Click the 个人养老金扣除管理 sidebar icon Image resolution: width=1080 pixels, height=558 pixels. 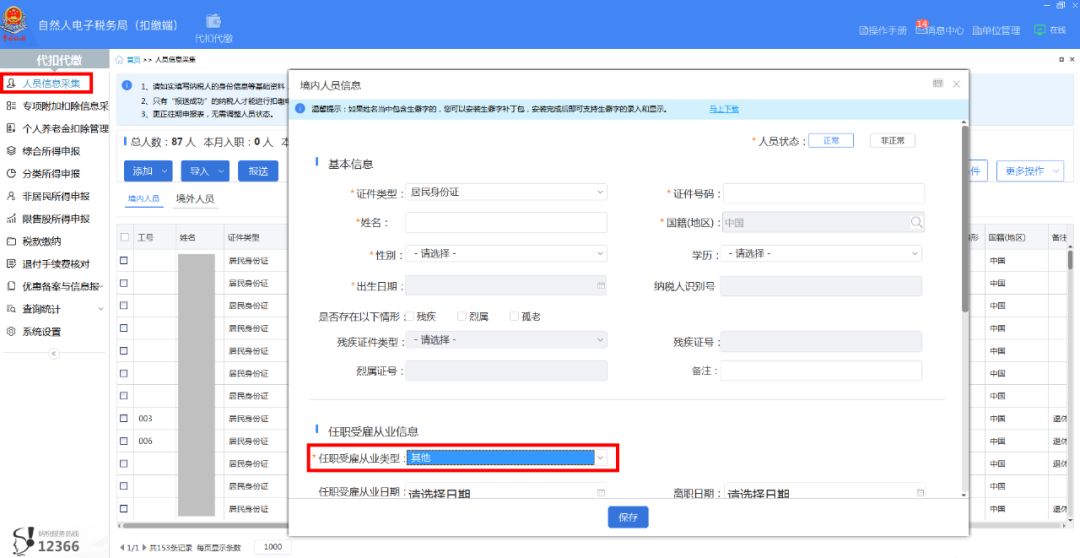pyautogui.click(x=10, y=128)
